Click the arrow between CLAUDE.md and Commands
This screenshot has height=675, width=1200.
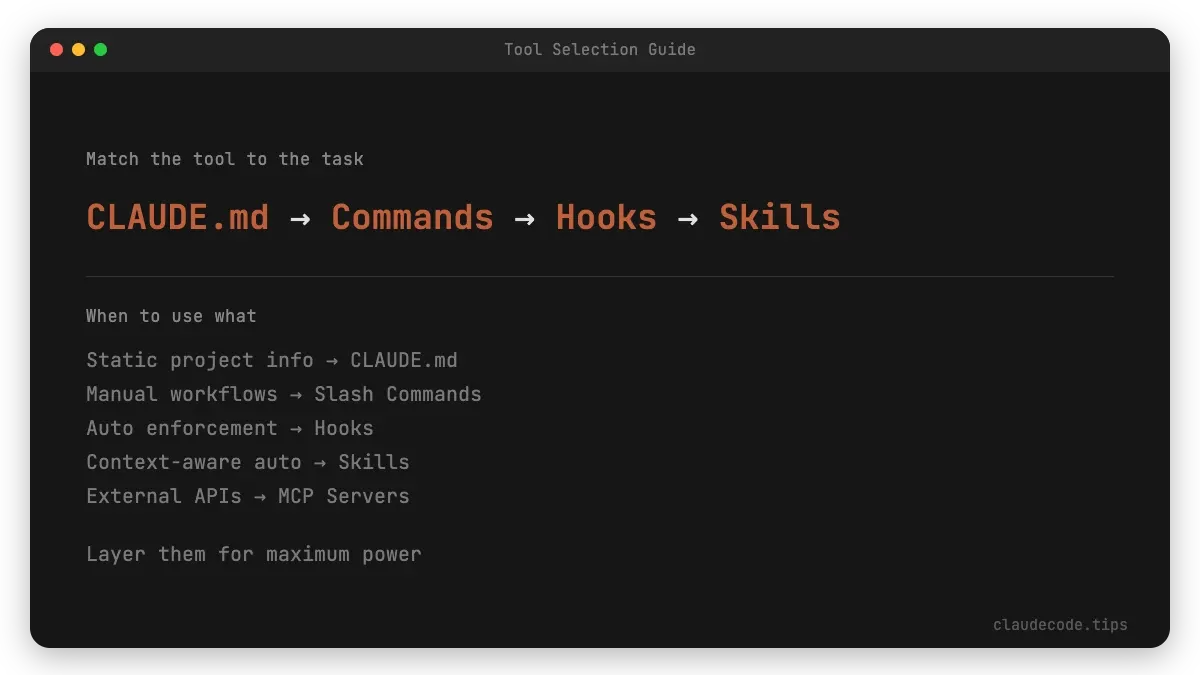click(299, 217)
